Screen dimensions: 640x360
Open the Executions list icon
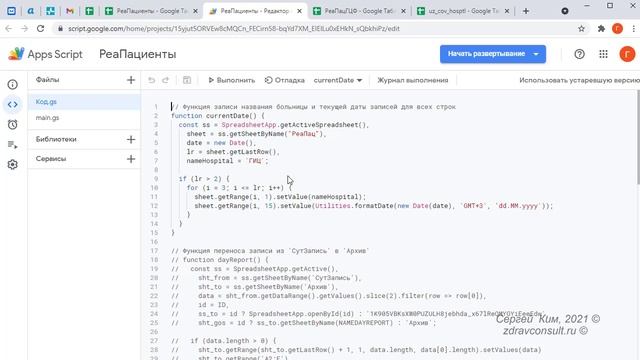13,144
